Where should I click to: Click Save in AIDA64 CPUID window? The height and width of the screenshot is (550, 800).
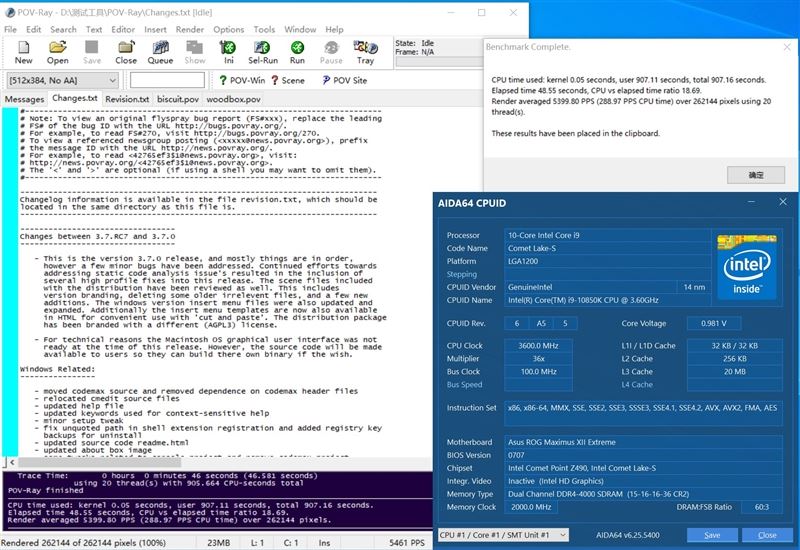coord(712,535)
